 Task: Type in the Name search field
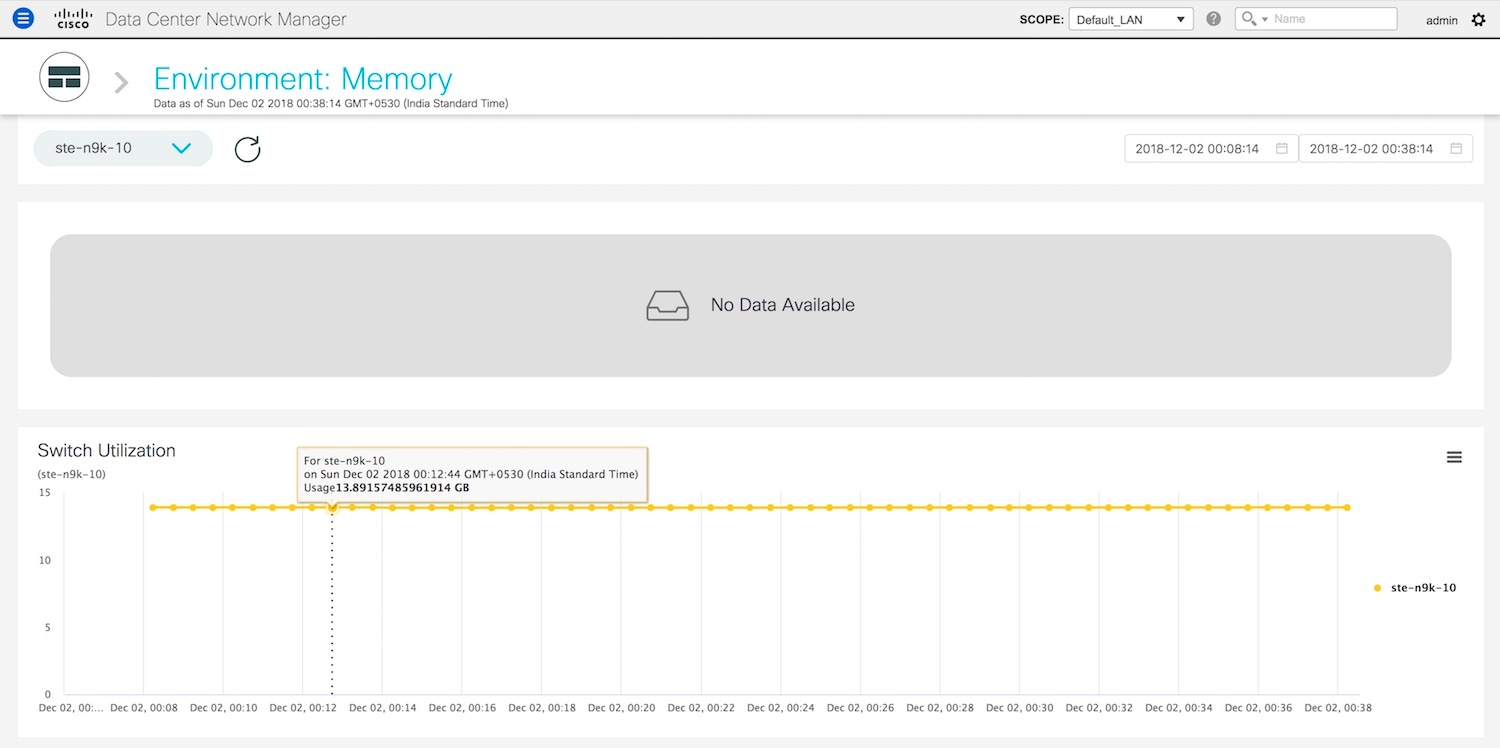1333,19
